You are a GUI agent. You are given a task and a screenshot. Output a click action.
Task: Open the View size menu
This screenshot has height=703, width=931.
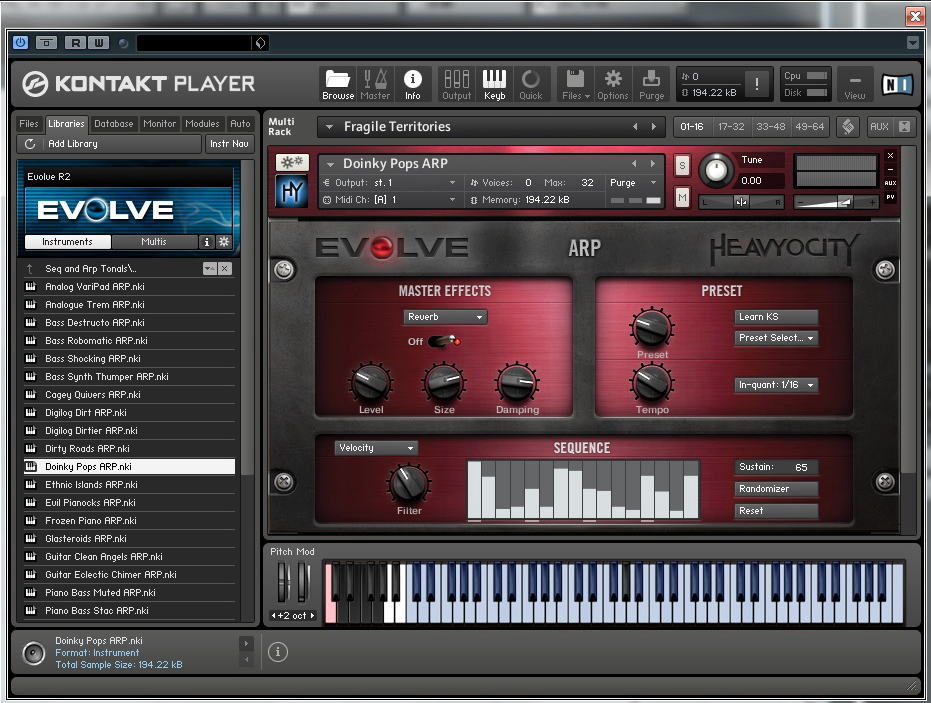[854, 85]
